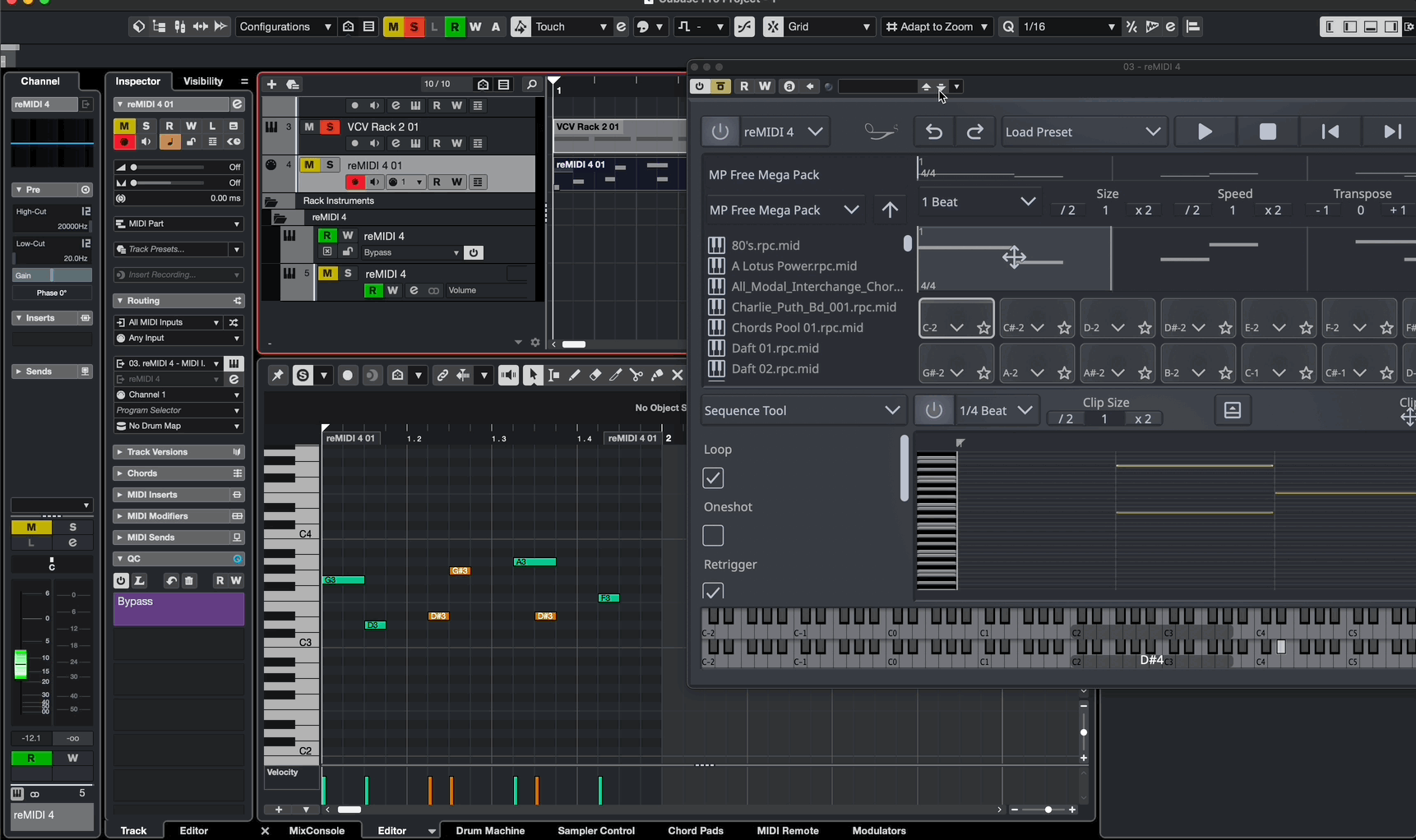Switch to the MIDI Remote tab
Screen dimensions: 1416x840
(788, 831)
